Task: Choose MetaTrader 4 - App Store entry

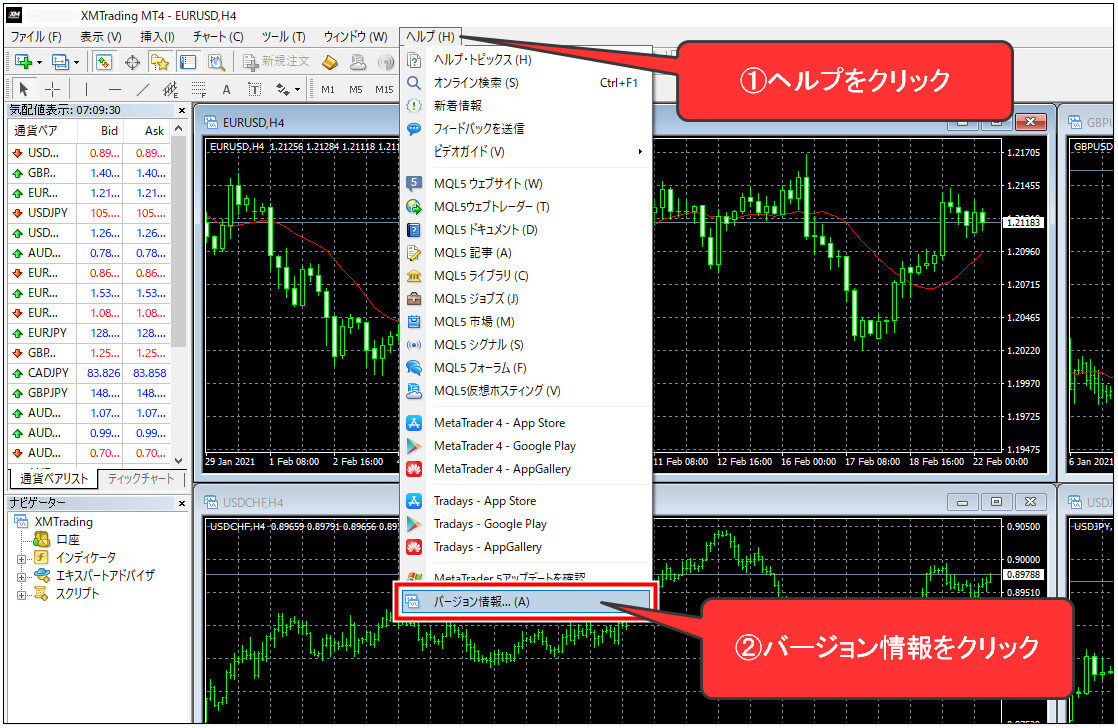Action: [x=526, y=423]
